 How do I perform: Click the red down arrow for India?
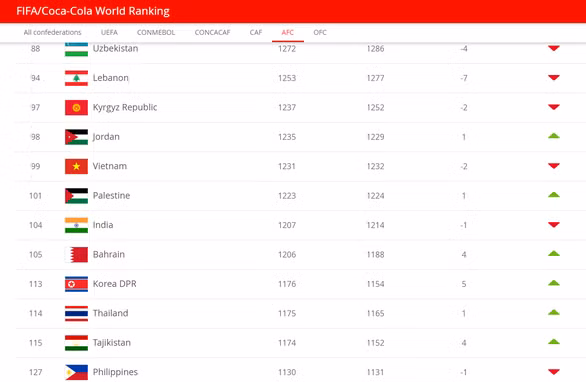coord(553,225)
